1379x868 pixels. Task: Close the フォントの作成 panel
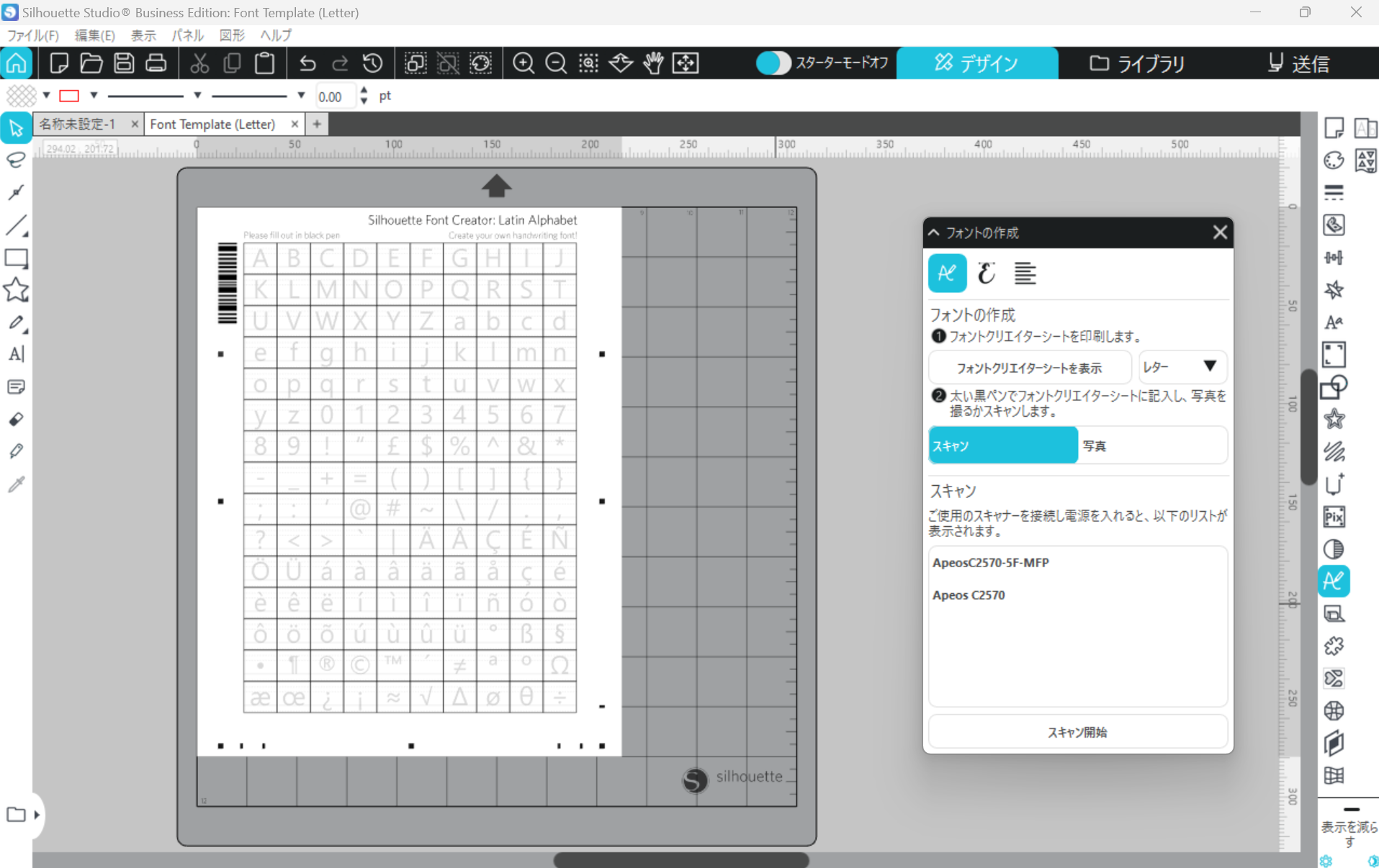[1219, 232]
